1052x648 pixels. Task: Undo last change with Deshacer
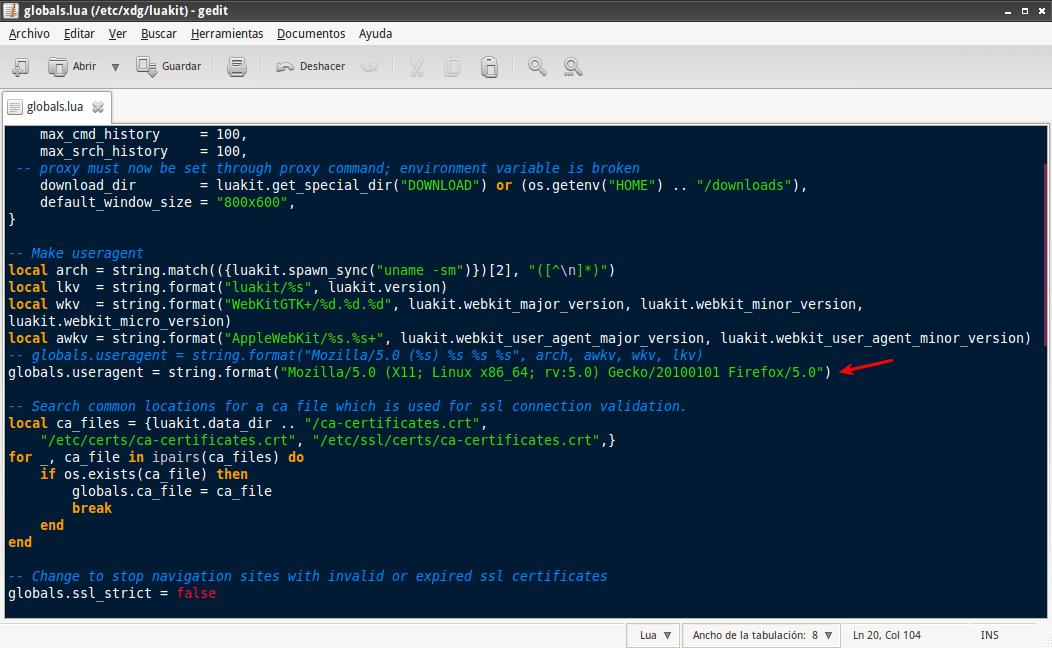[310, 67]
